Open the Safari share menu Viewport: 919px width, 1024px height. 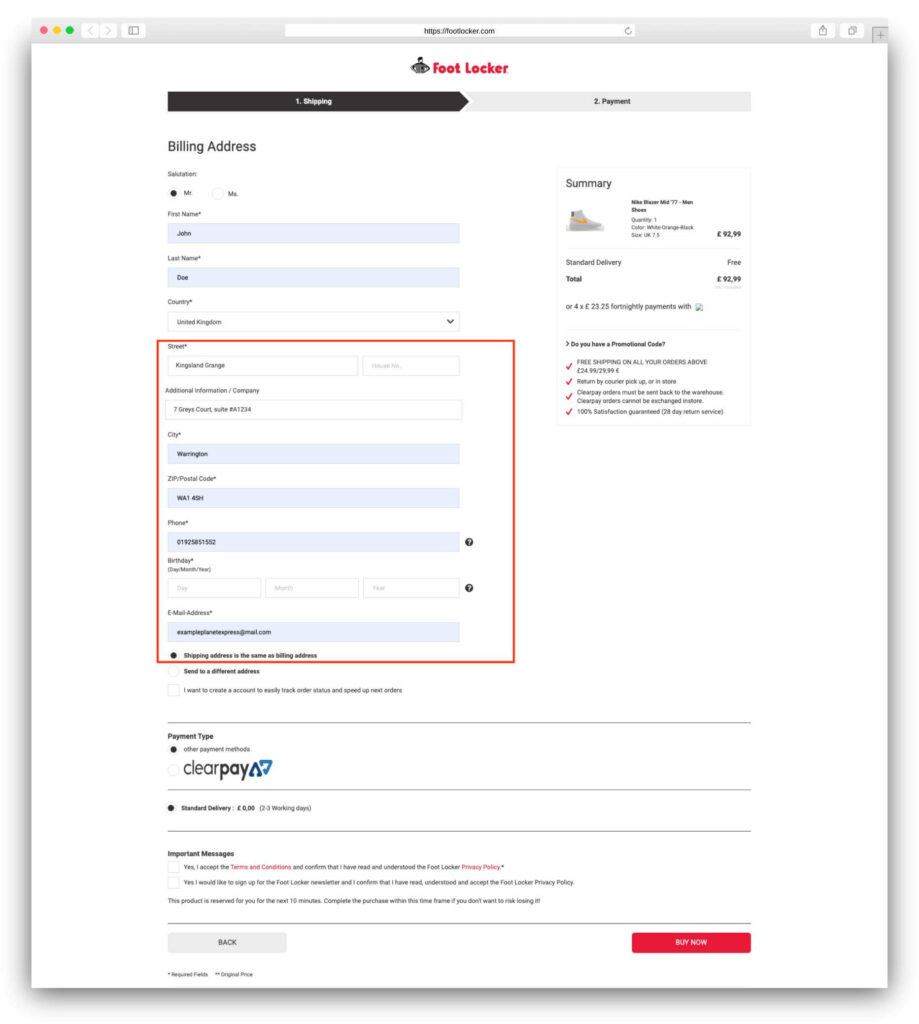tap(822, 31)
